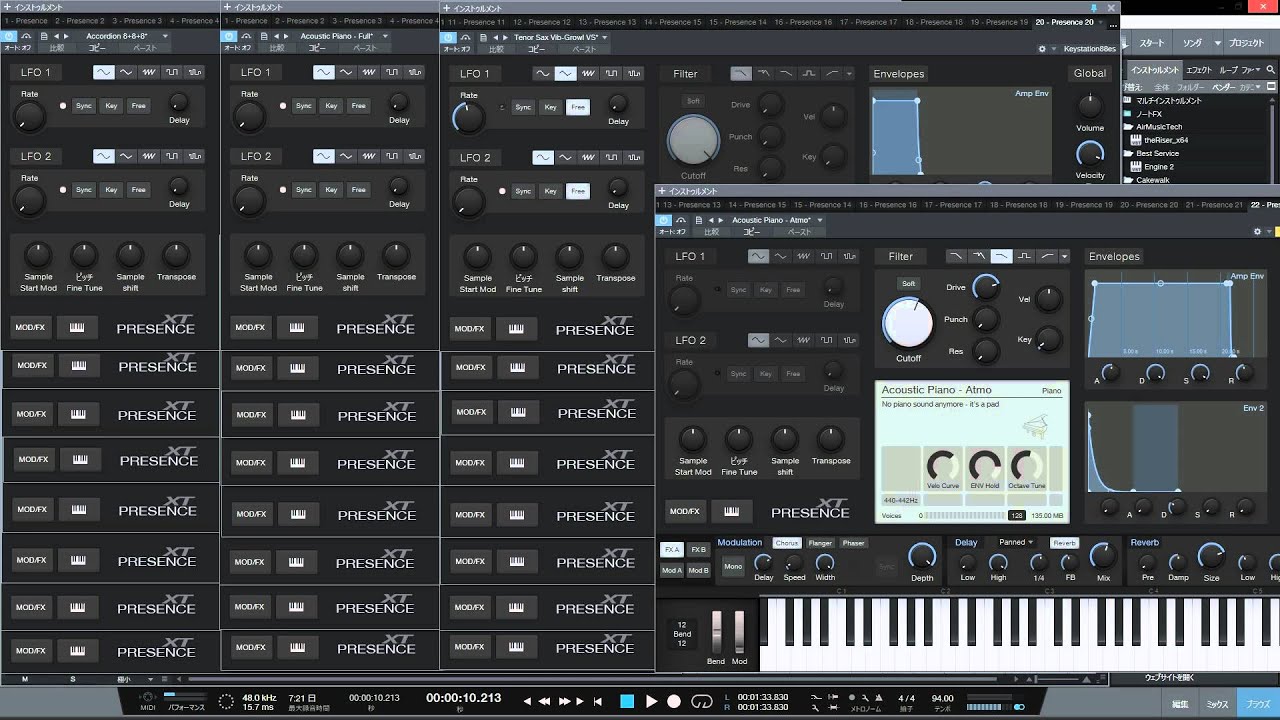Fast forward using transport button
Image resolution: width=1280 pixels, height=720 pixels.
(565, 702)
